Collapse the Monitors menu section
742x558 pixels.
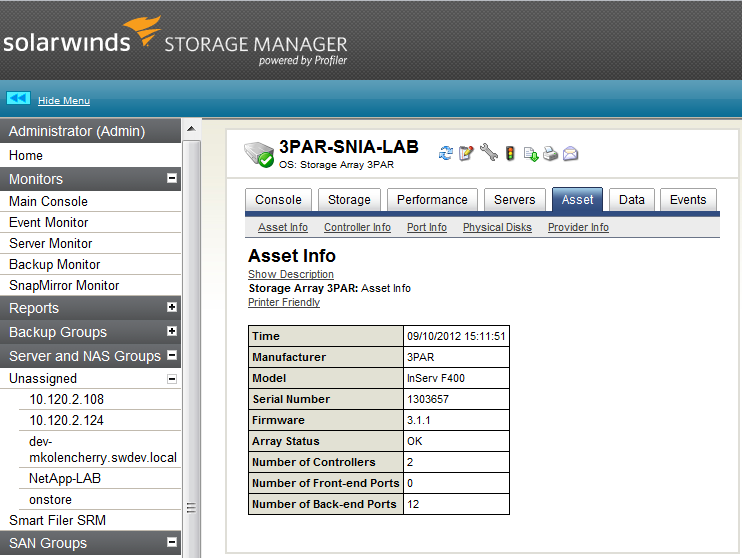(x=172, y=178)
